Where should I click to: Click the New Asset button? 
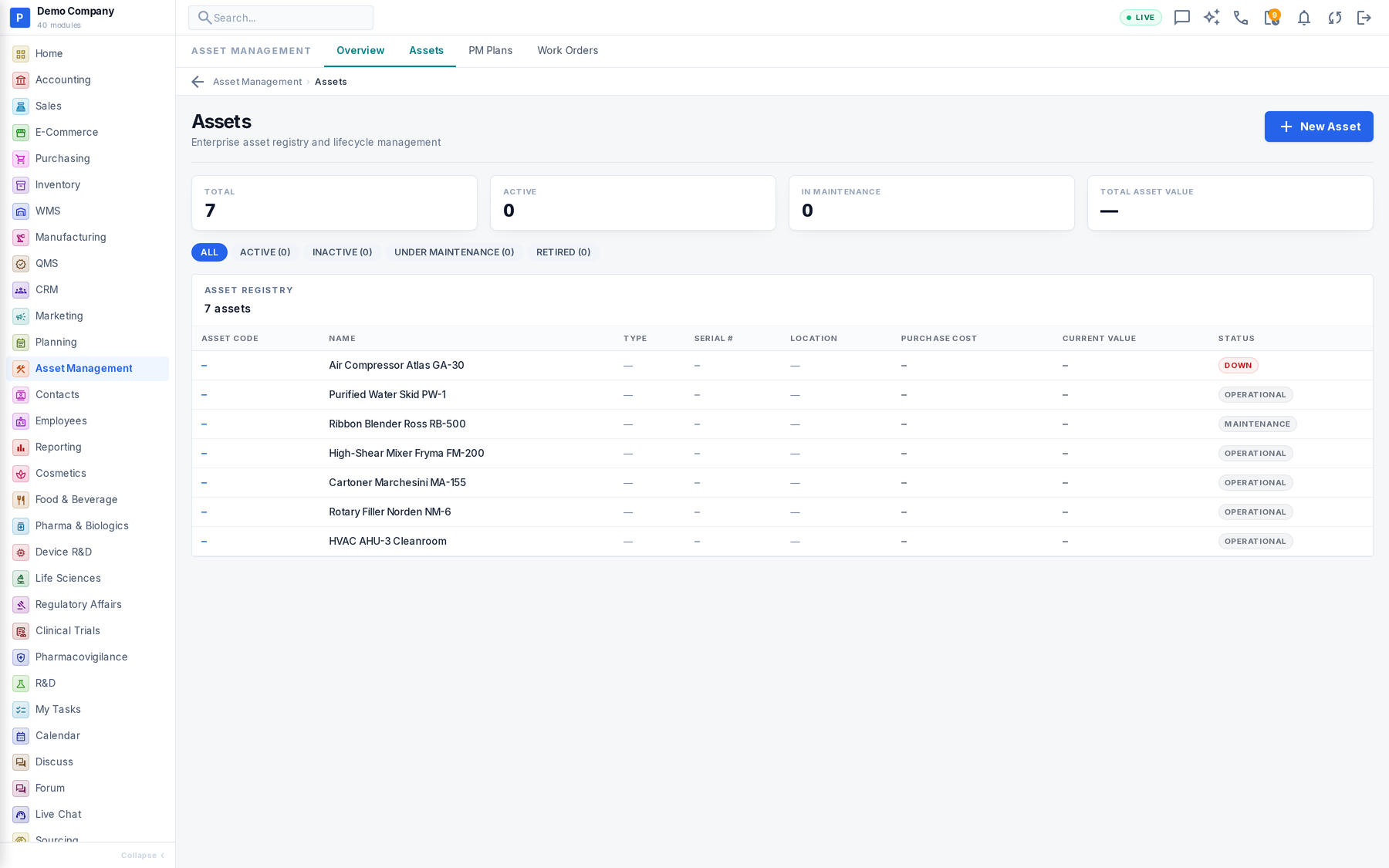tap(1318, 127)
